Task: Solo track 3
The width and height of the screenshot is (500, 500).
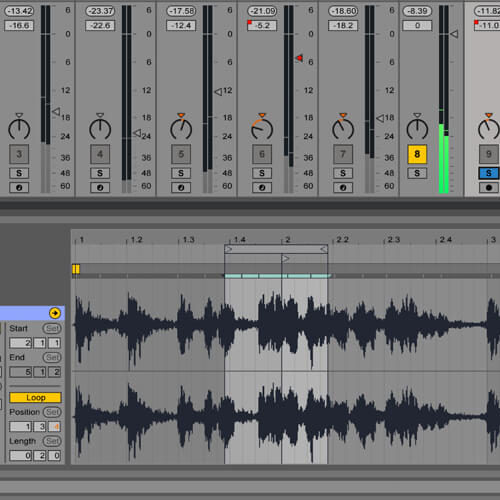Action: pos(19,173)
